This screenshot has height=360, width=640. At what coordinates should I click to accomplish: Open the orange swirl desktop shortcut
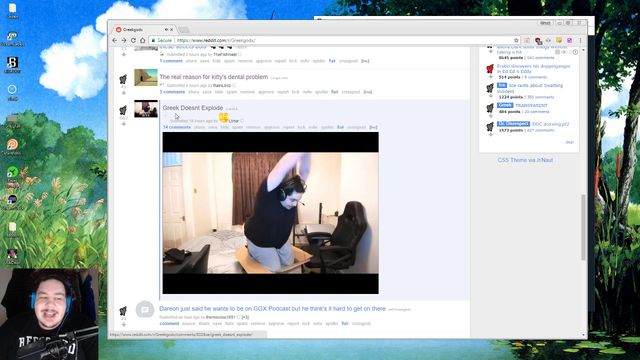(x=12, y=144)
